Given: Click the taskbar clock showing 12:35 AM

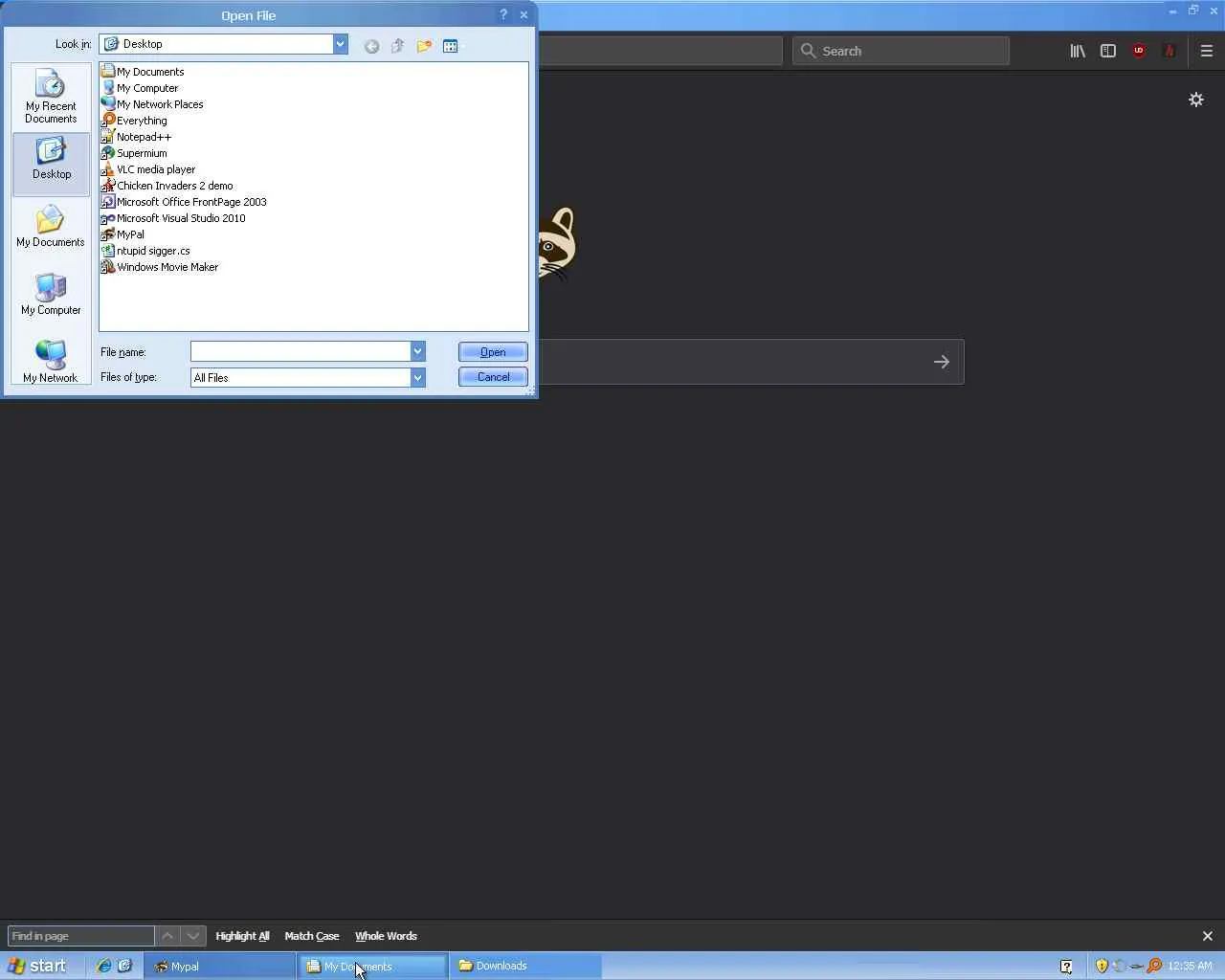Looking at the screenshot, I should coord(1190,967).
